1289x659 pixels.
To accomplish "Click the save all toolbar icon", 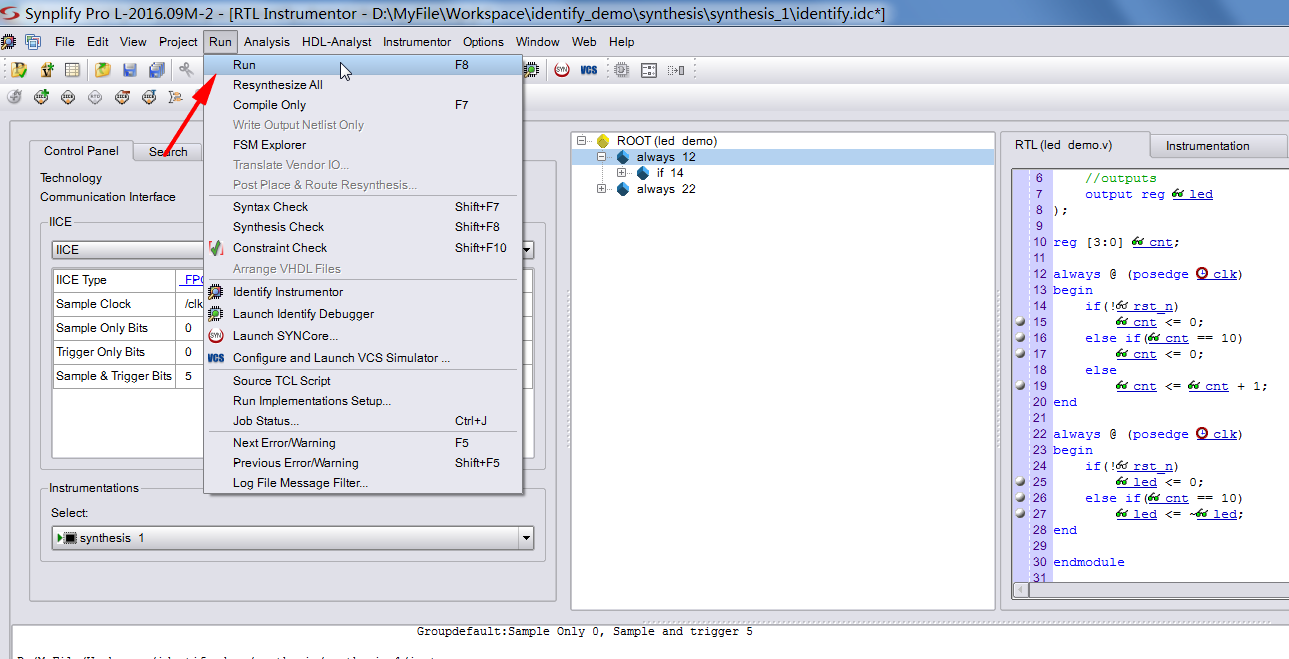I will (x=157, y=70).
